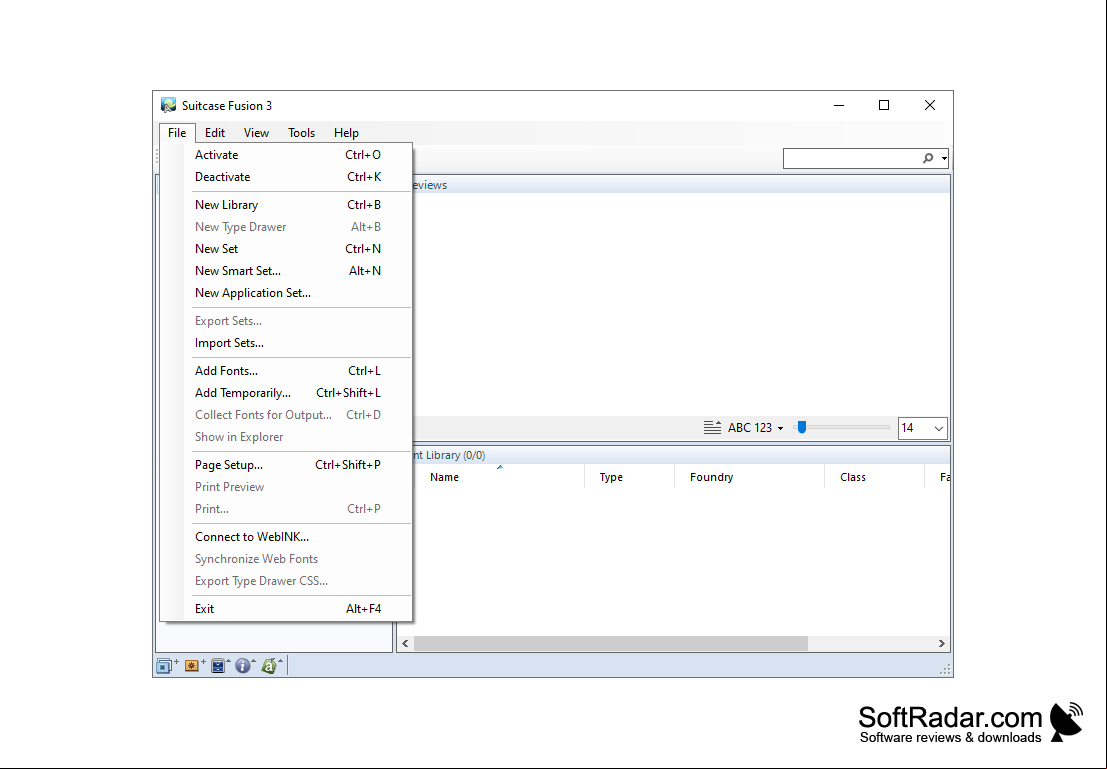Click the type drawer cabinet icon
The height and width of the screenshot is (769, 1107).
tap(220, 665)
